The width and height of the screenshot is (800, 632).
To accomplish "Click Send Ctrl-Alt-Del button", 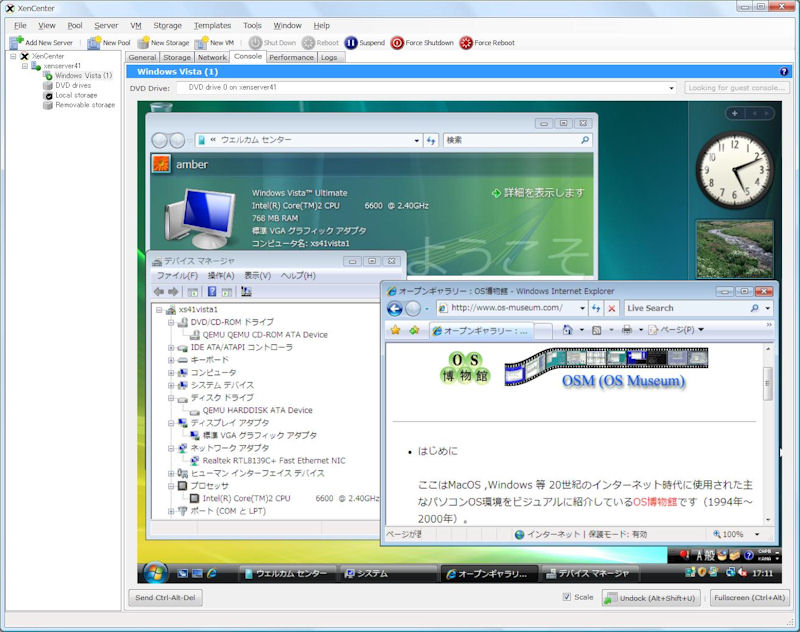I will (165, 597).
